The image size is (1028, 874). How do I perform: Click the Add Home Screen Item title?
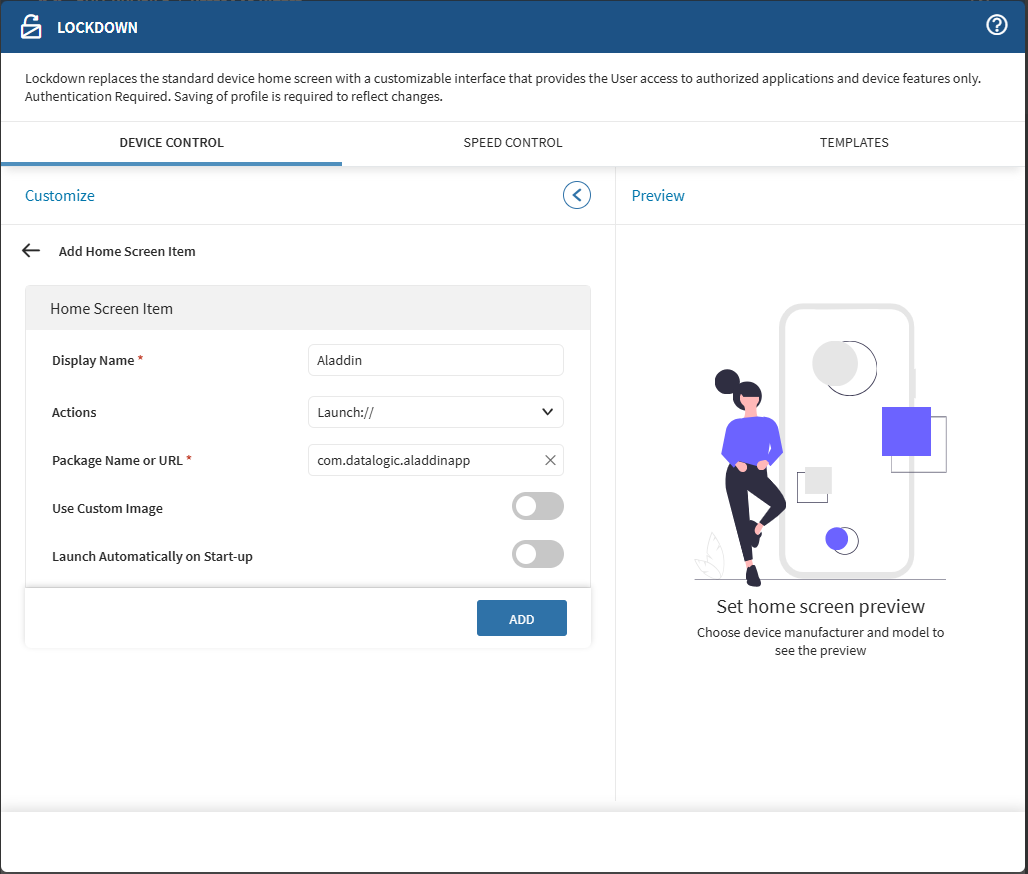pyautogui.click(x=127, y=252)
